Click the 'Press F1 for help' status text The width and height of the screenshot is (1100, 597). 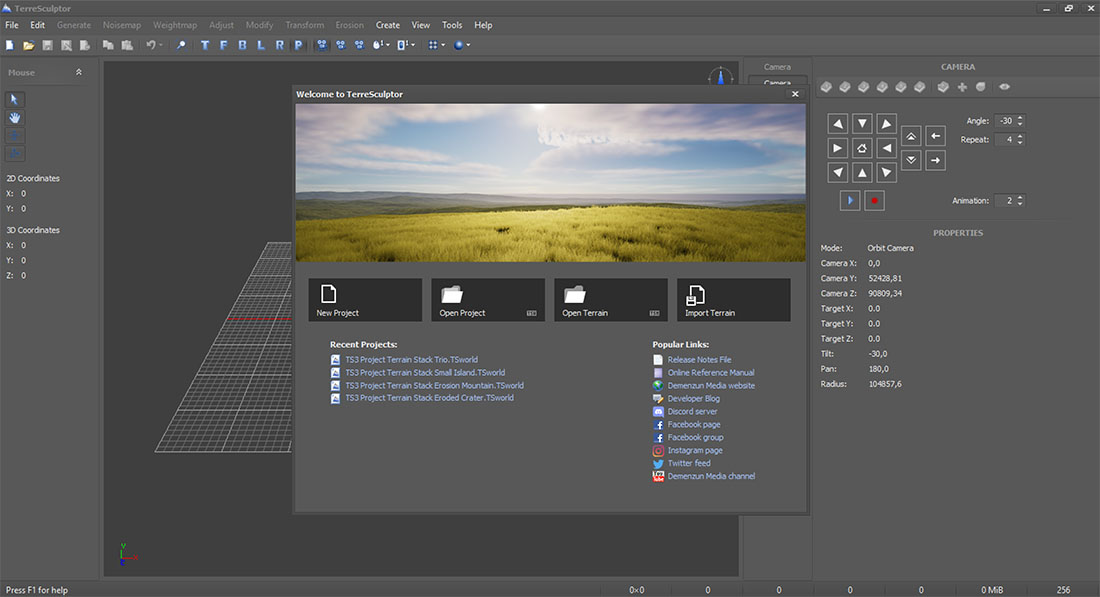click(37, 590)
